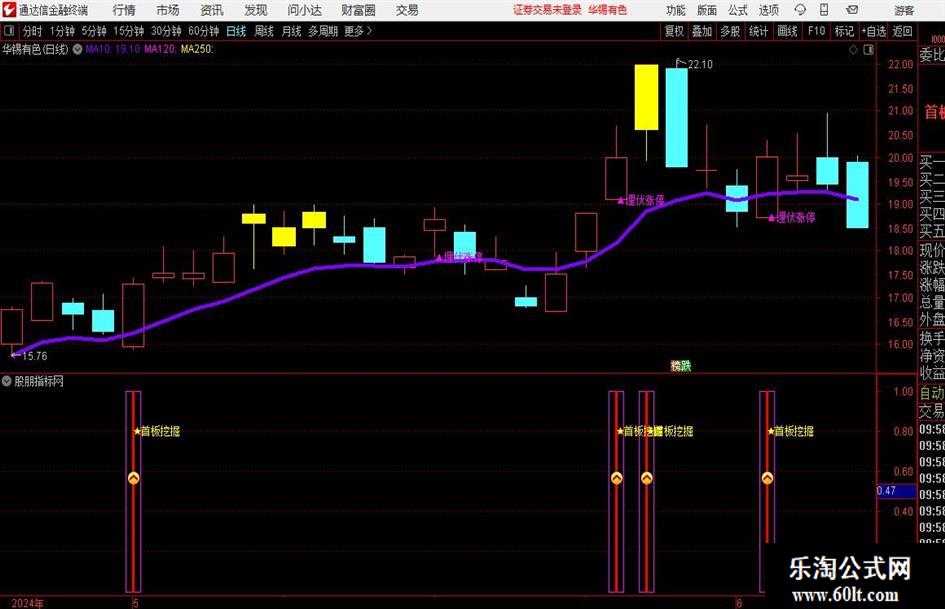
Task: Add stock with +自选 button
Action: point(873,31)
